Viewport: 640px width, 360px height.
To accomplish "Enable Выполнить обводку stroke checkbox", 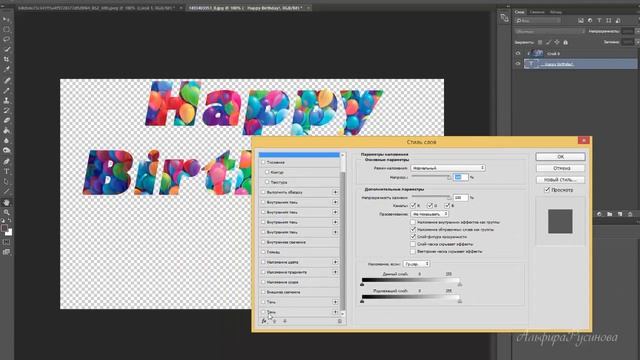I will coord(263,192).
